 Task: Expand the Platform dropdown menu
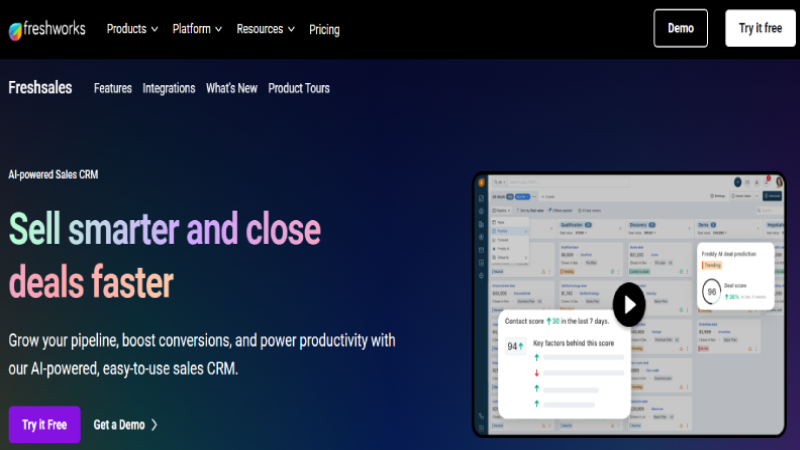[197, 29]
